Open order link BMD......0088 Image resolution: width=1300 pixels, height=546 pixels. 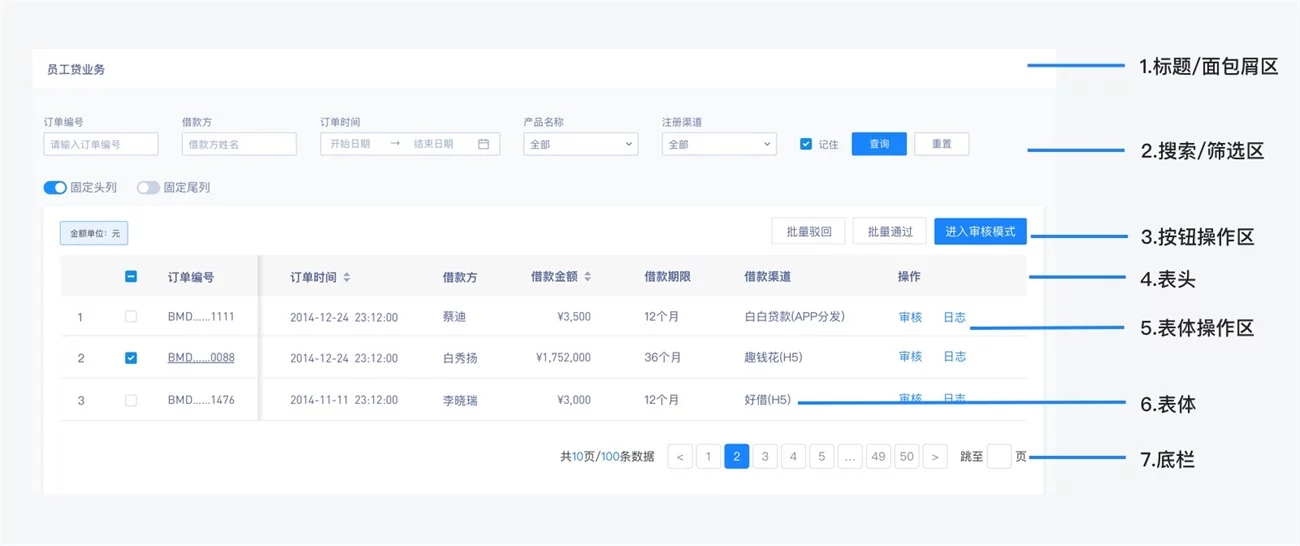[201, 357]
